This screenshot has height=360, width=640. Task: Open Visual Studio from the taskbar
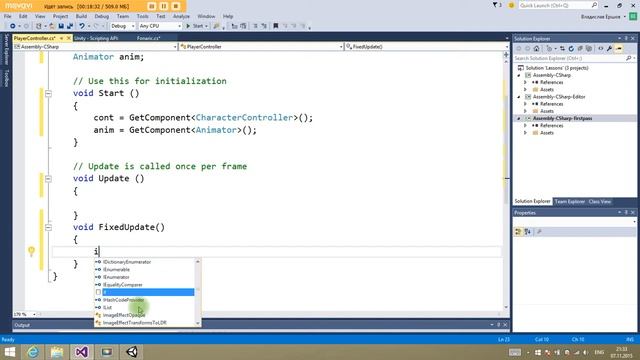(x=81, y=352)
